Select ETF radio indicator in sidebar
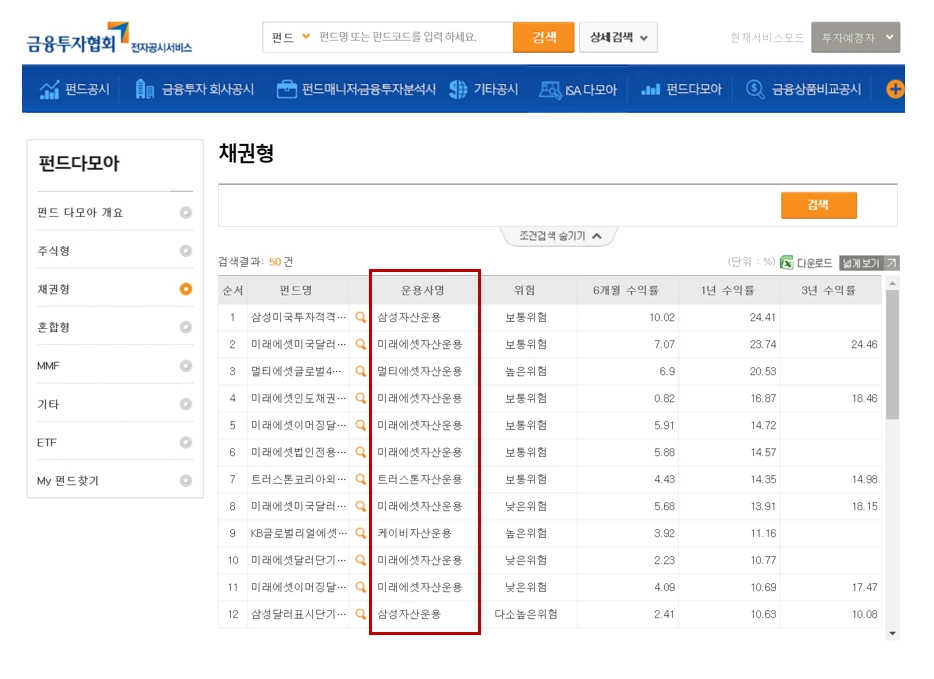 186,442
